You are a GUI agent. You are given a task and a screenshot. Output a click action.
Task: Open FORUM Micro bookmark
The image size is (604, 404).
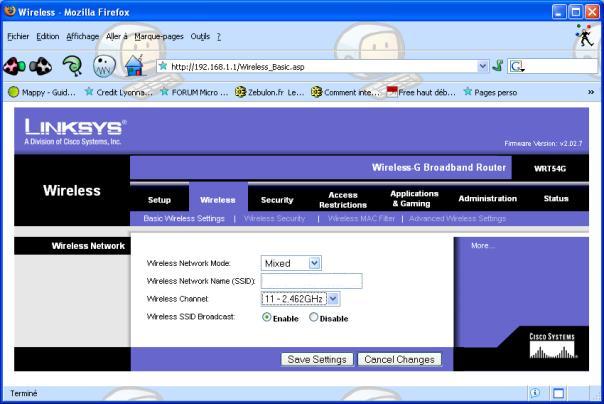194,92
